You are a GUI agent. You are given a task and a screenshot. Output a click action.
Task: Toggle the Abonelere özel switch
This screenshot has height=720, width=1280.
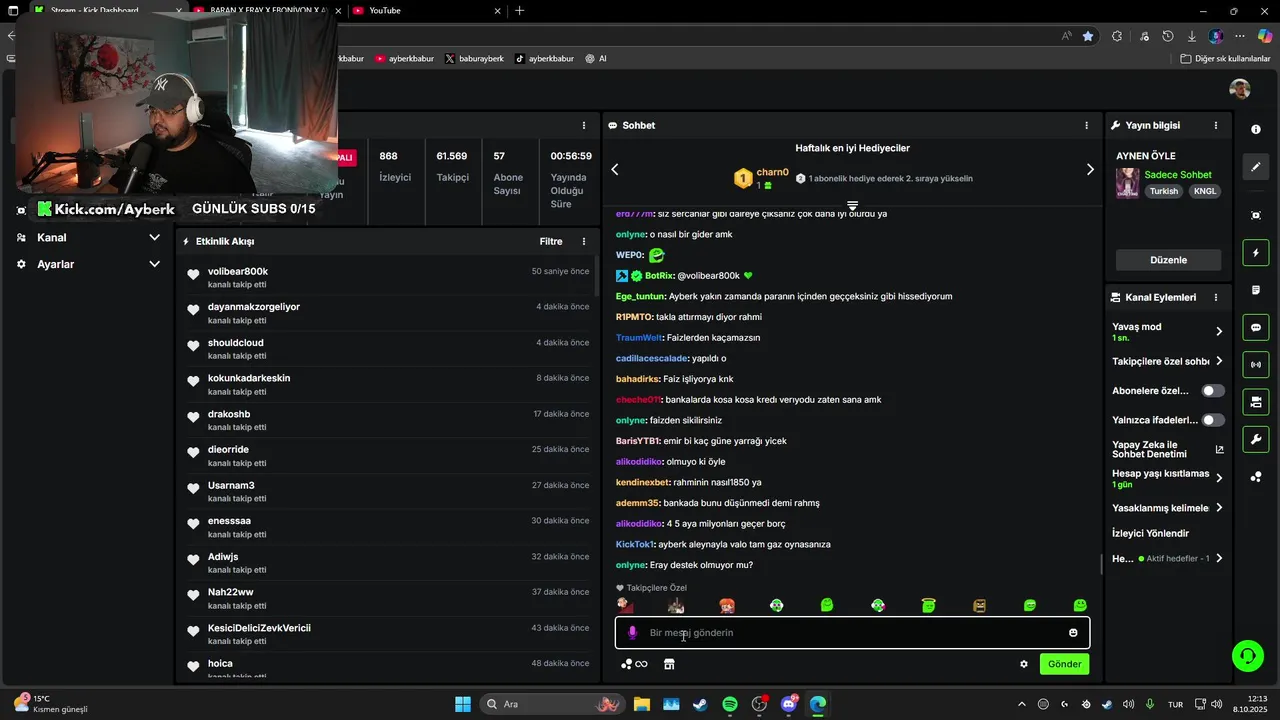[x=1213, y=391]
